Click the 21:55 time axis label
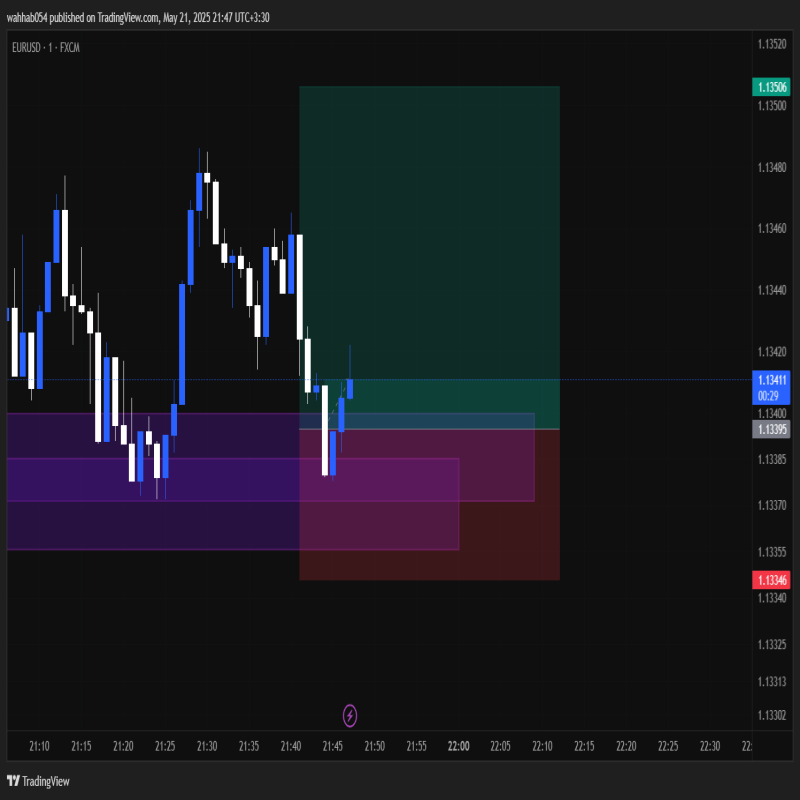 tap(416, 746)
